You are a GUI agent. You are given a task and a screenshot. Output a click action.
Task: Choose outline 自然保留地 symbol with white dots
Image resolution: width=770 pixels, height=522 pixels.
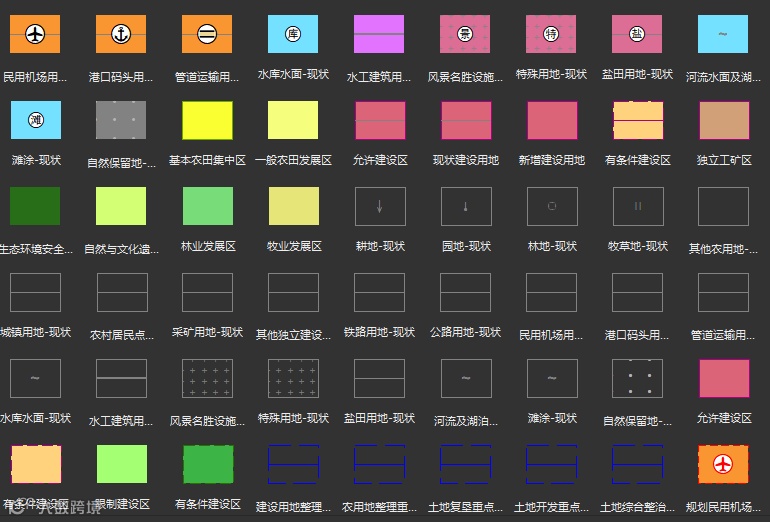[x=637, y=378]
